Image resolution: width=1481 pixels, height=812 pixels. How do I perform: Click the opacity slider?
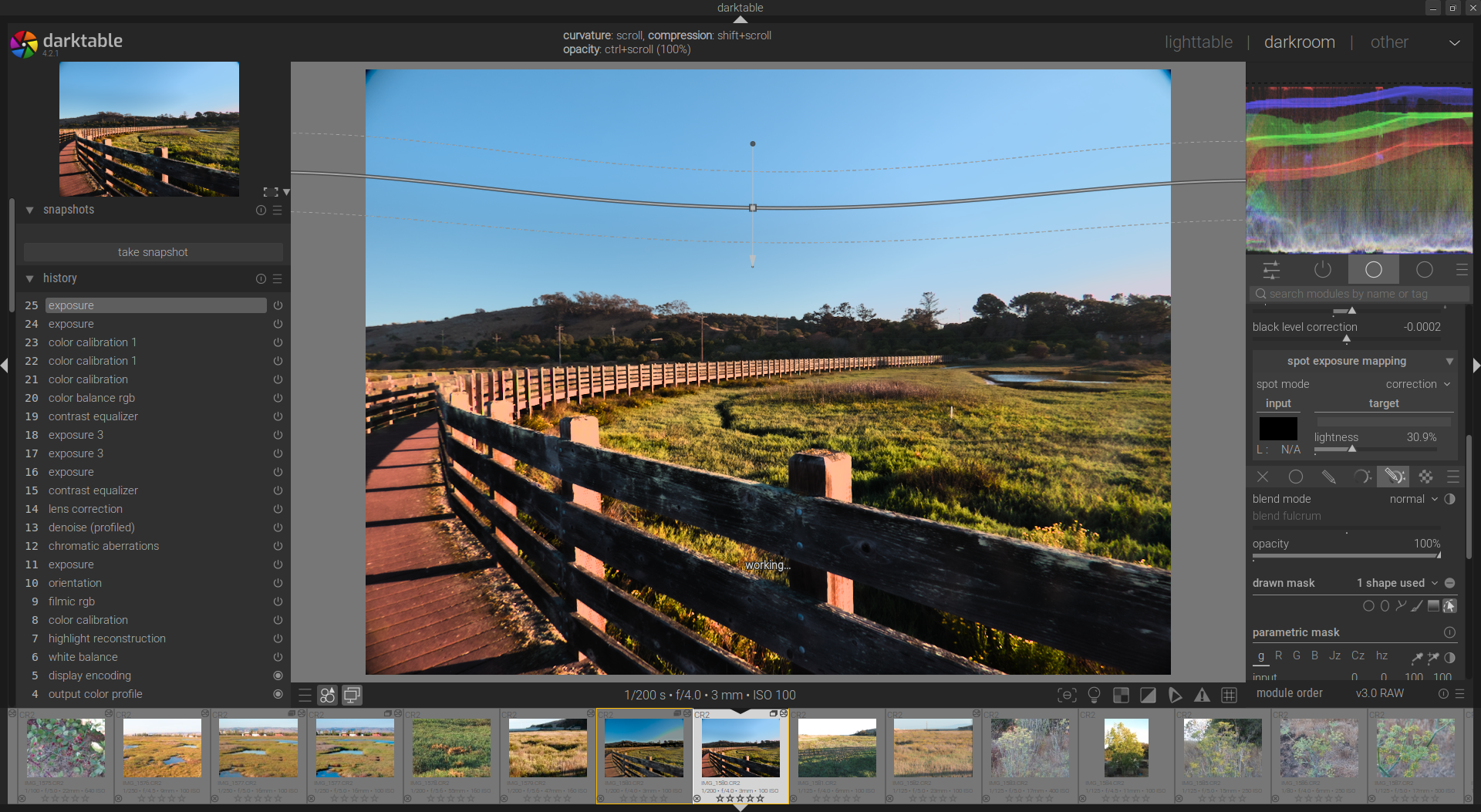pyautogui.click(x=1346, y=554)
